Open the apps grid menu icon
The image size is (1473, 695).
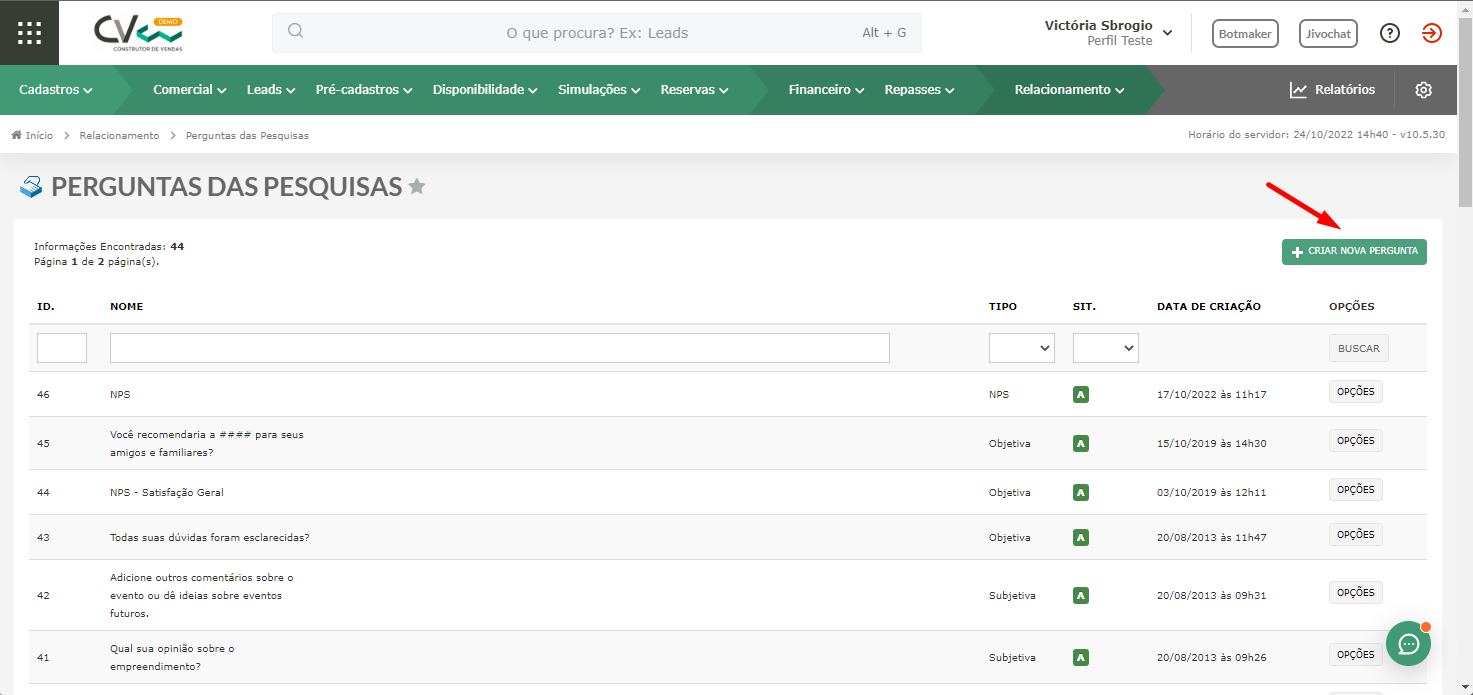tap(30, 33)
